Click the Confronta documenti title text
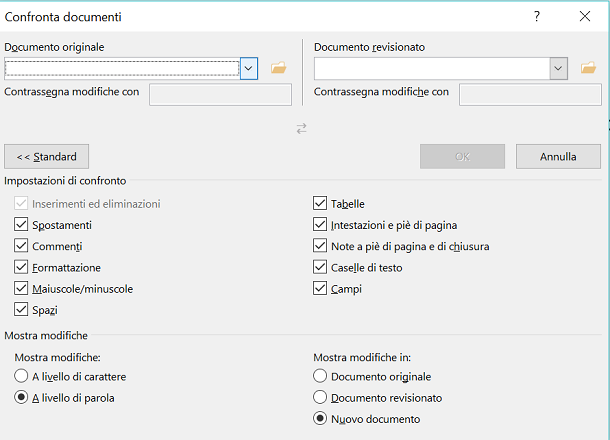610x440 pixels. (63, 17)
